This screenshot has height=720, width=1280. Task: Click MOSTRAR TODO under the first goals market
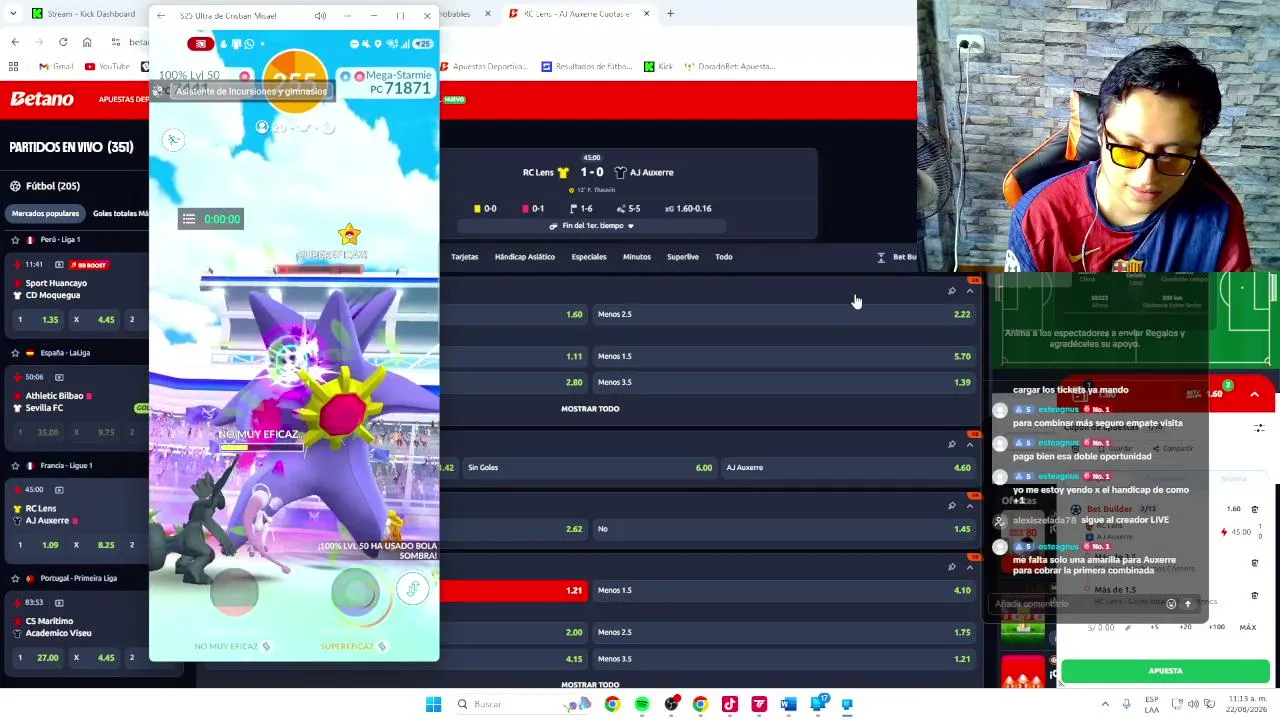590,409
